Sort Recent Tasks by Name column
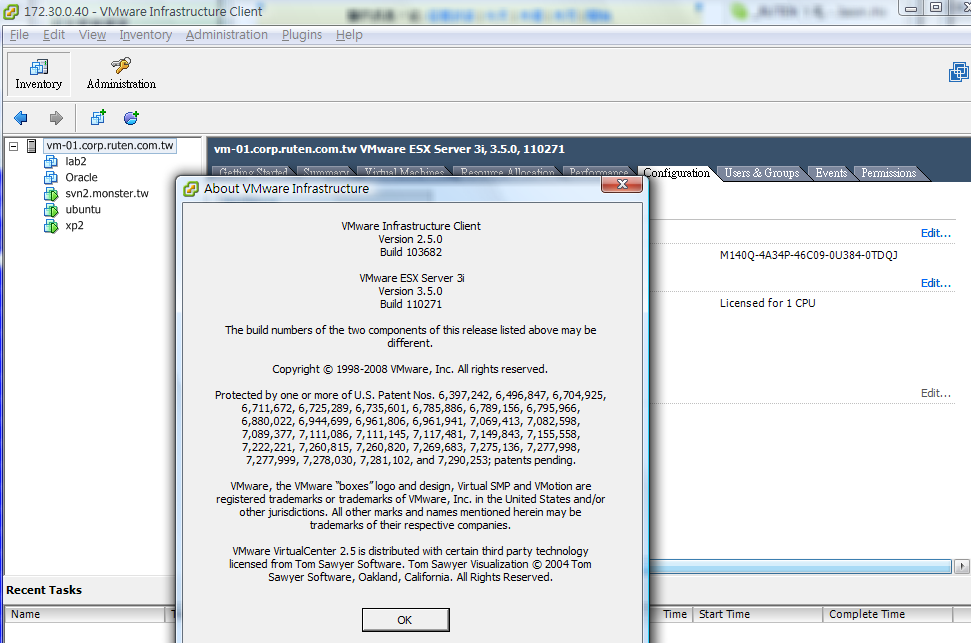Image resolution: width=971 pixels, height=643 pixels. [85, 615]
